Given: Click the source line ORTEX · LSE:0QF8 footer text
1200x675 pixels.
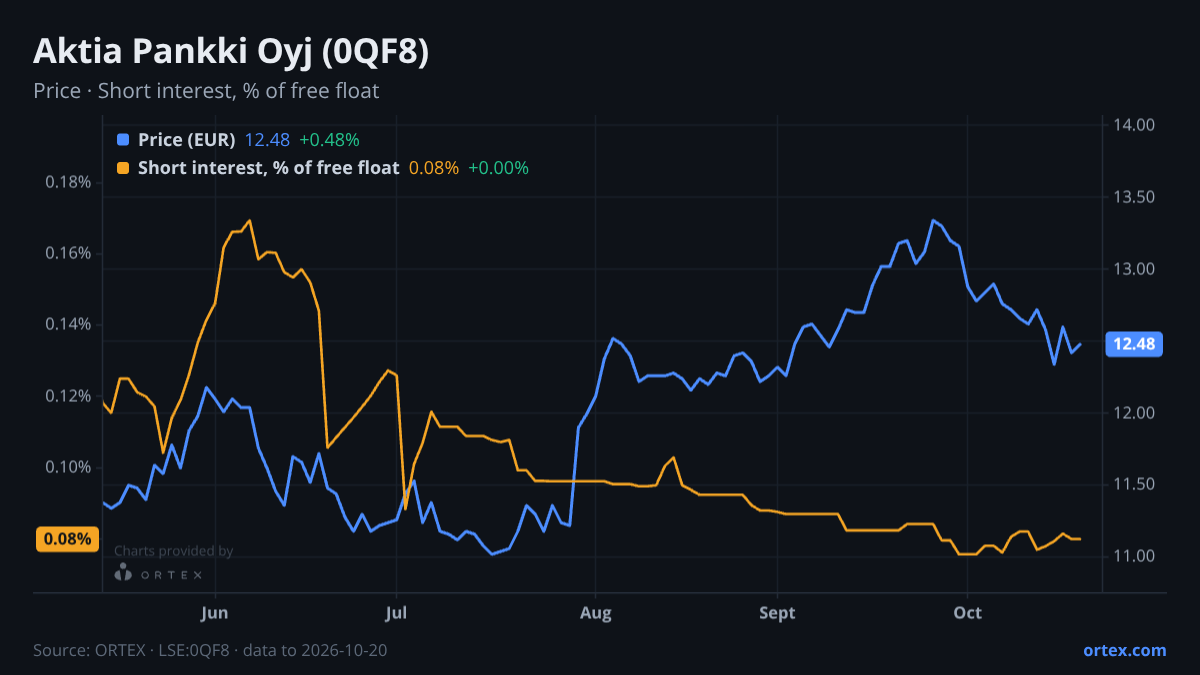Looking at the screenshot, I should (x=210, y=650).
